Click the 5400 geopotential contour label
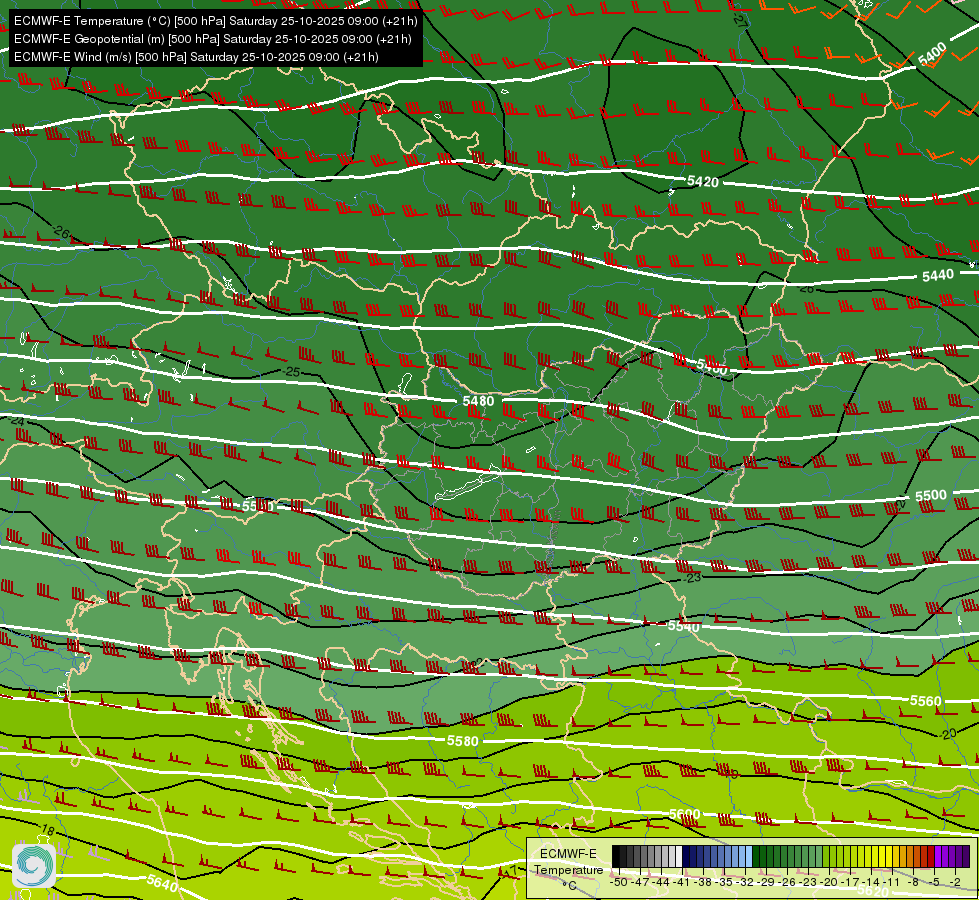This screenshot has height=900, width=979. (932, 55)
